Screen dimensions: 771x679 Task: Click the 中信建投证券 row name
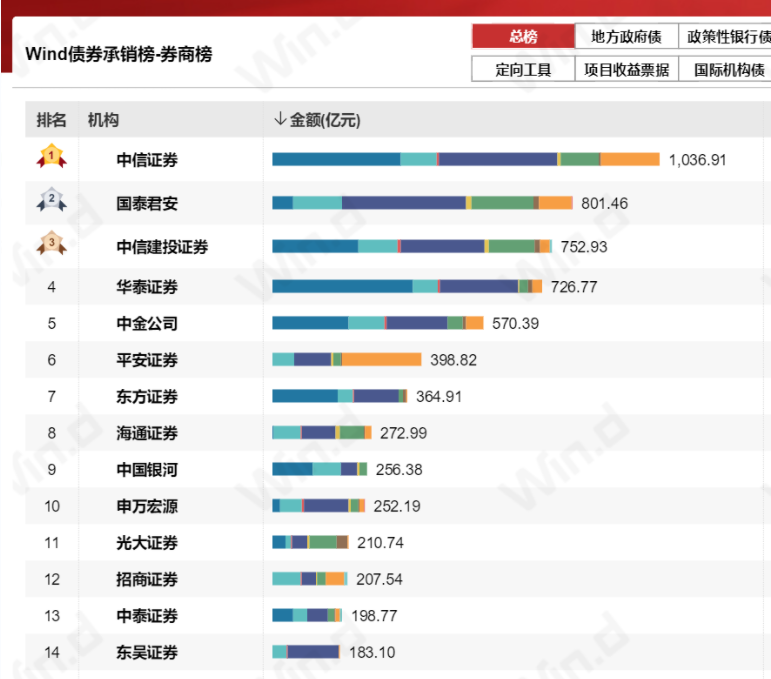click(162, 246)
